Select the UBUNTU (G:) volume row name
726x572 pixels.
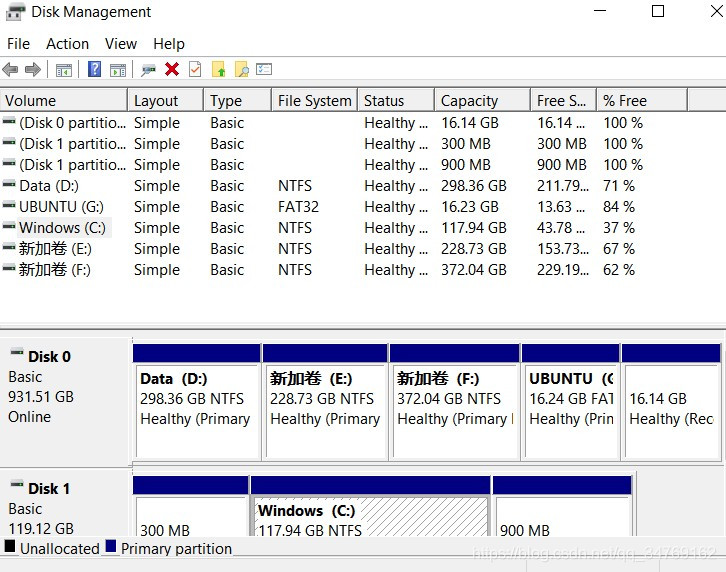[x=62, y=207]
